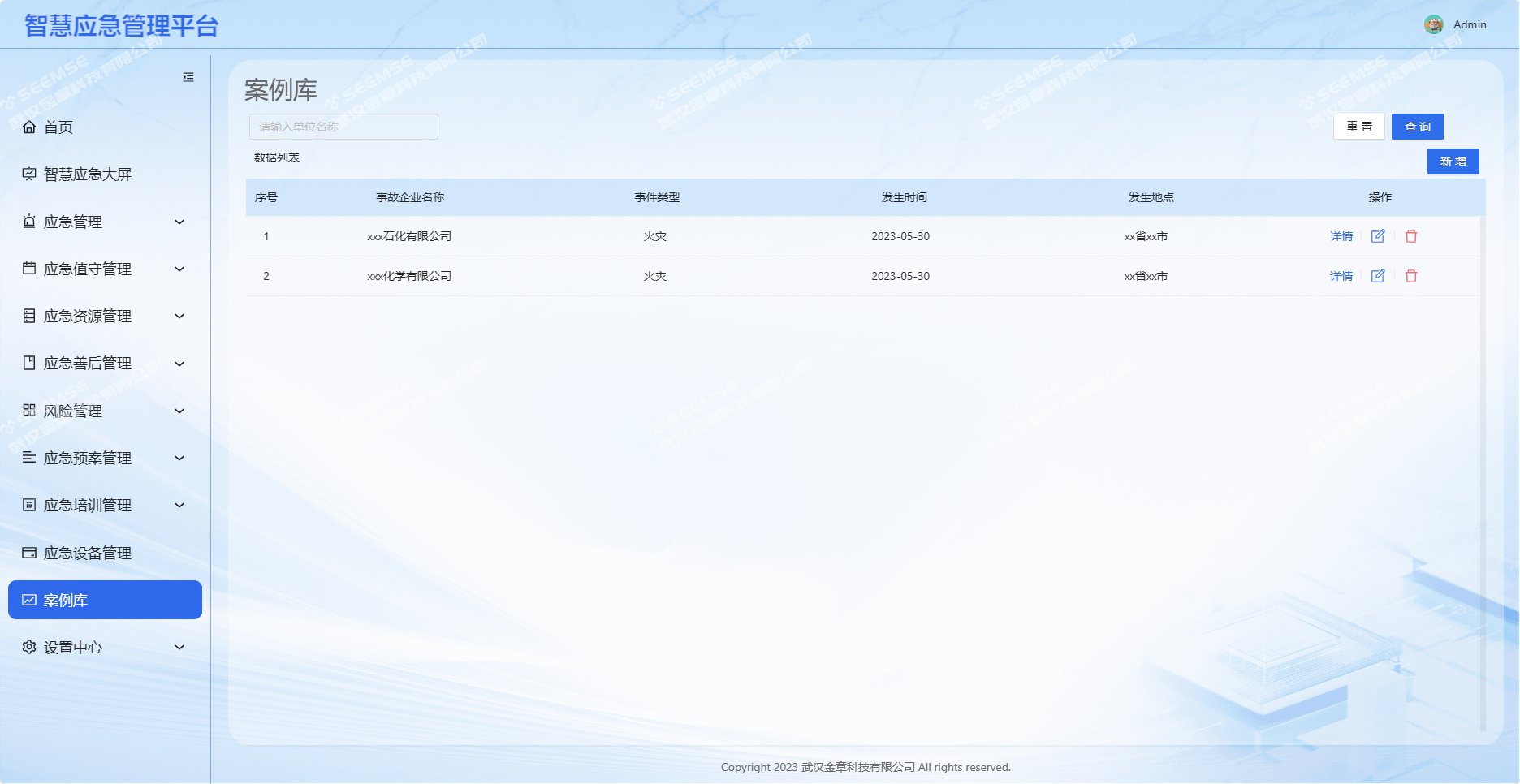Expand the 应急值守管理 submenu arrow

[x=180, y=269]
